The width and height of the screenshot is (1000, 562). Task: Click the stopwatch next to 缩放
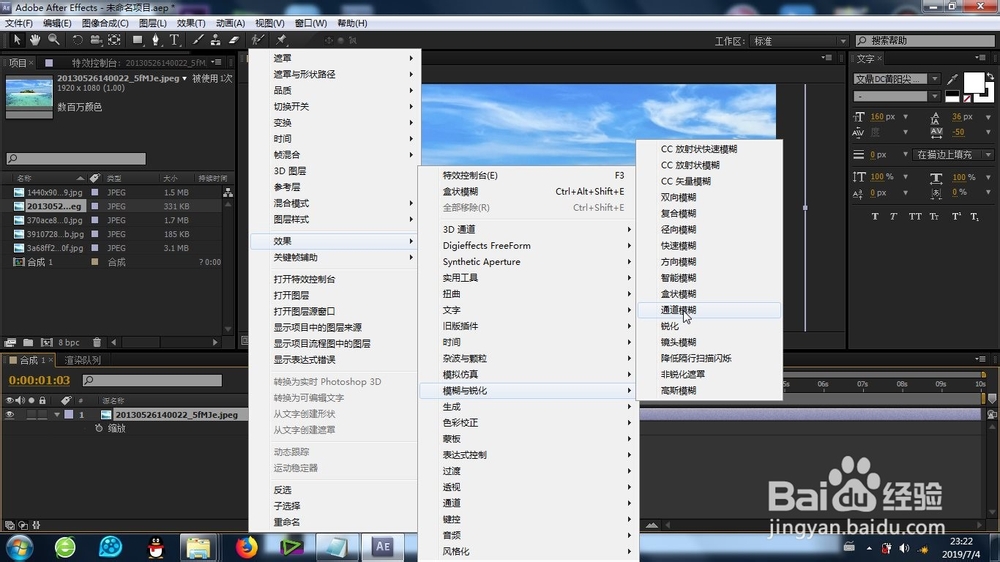click(99, 428)
